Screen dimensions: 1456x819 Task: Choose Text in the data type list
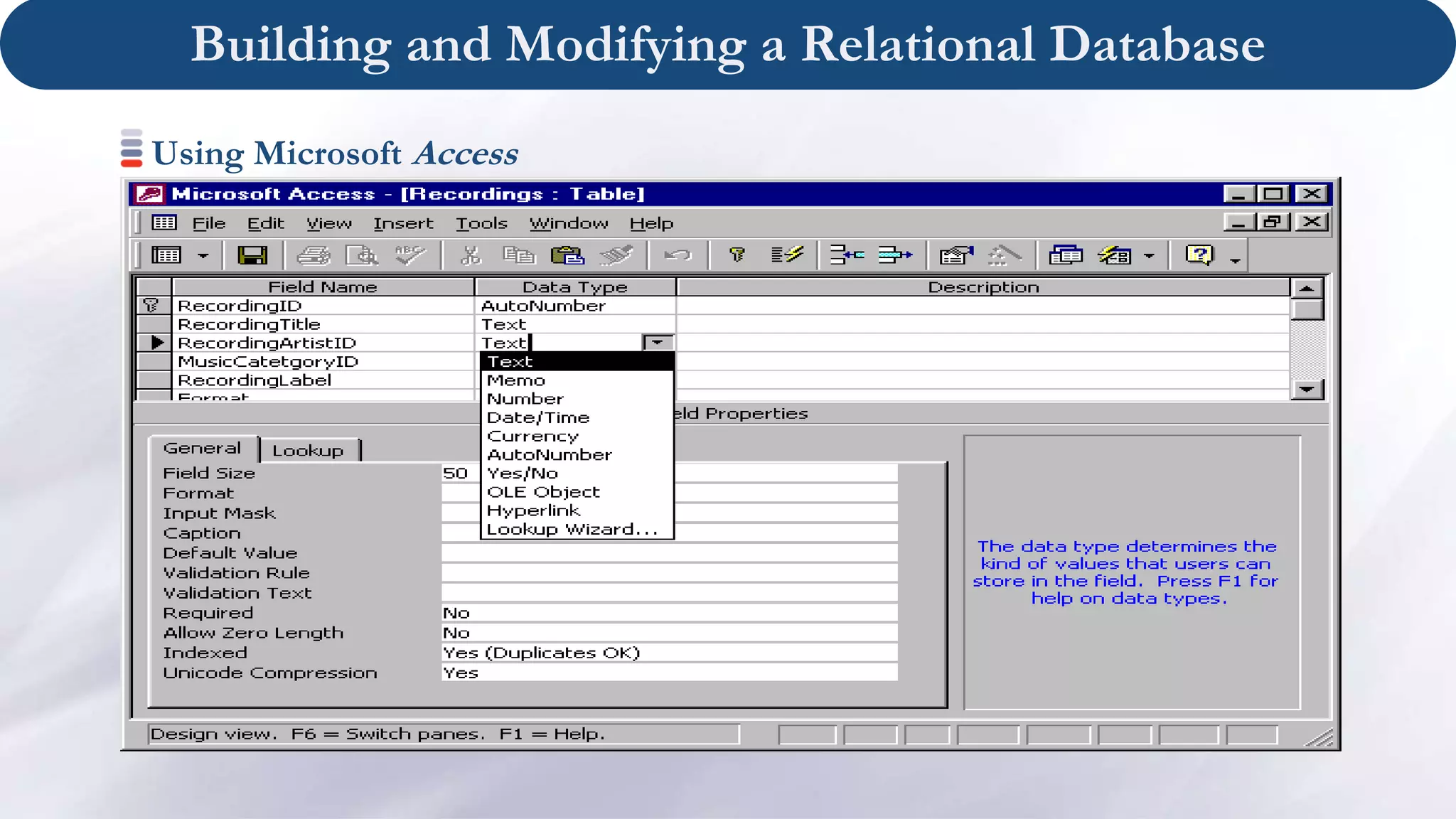(577, 362)
